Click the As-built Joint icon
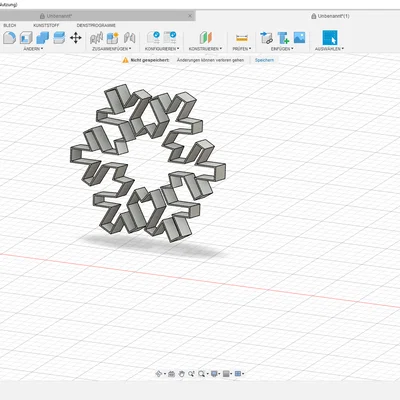 (x=129, y=38)
